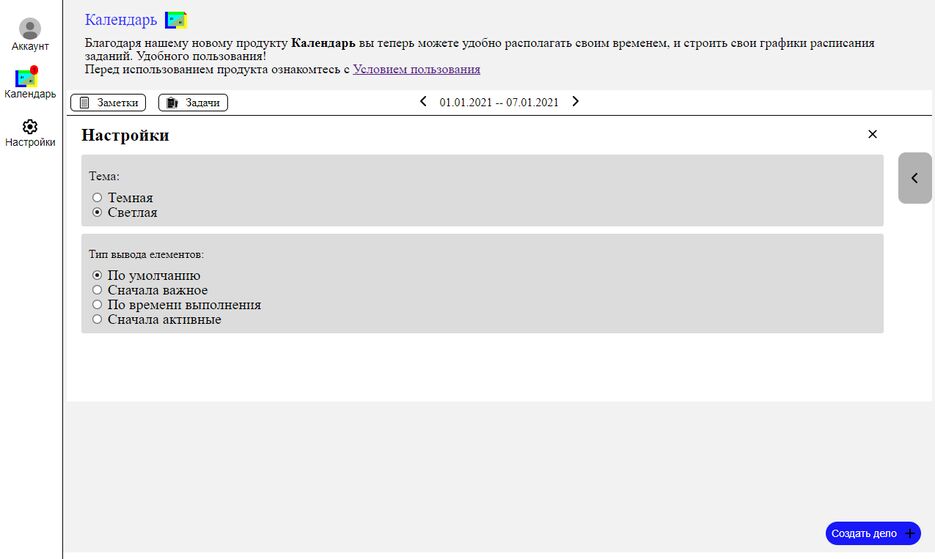Screen dimensions: 935x559
Task: Go to previous week with left arrow
Action: tap(423, 101)
